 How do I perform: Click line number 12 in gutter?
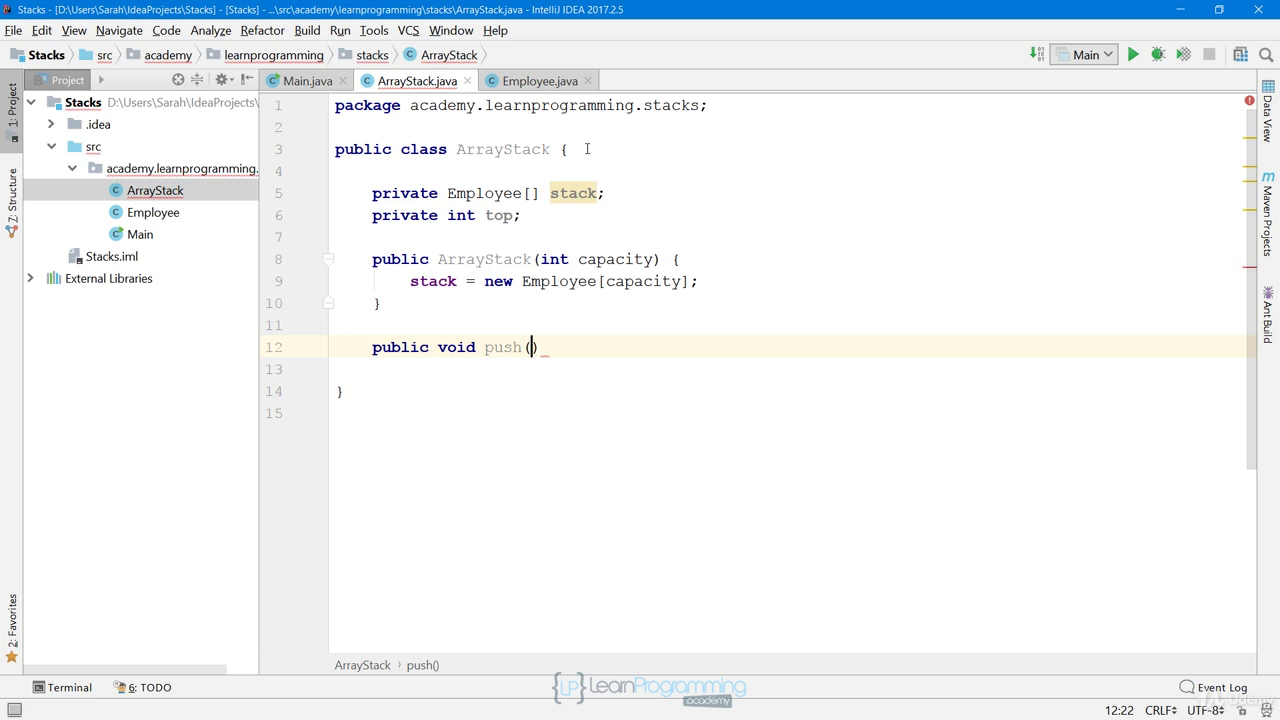[x=274, y=347]
